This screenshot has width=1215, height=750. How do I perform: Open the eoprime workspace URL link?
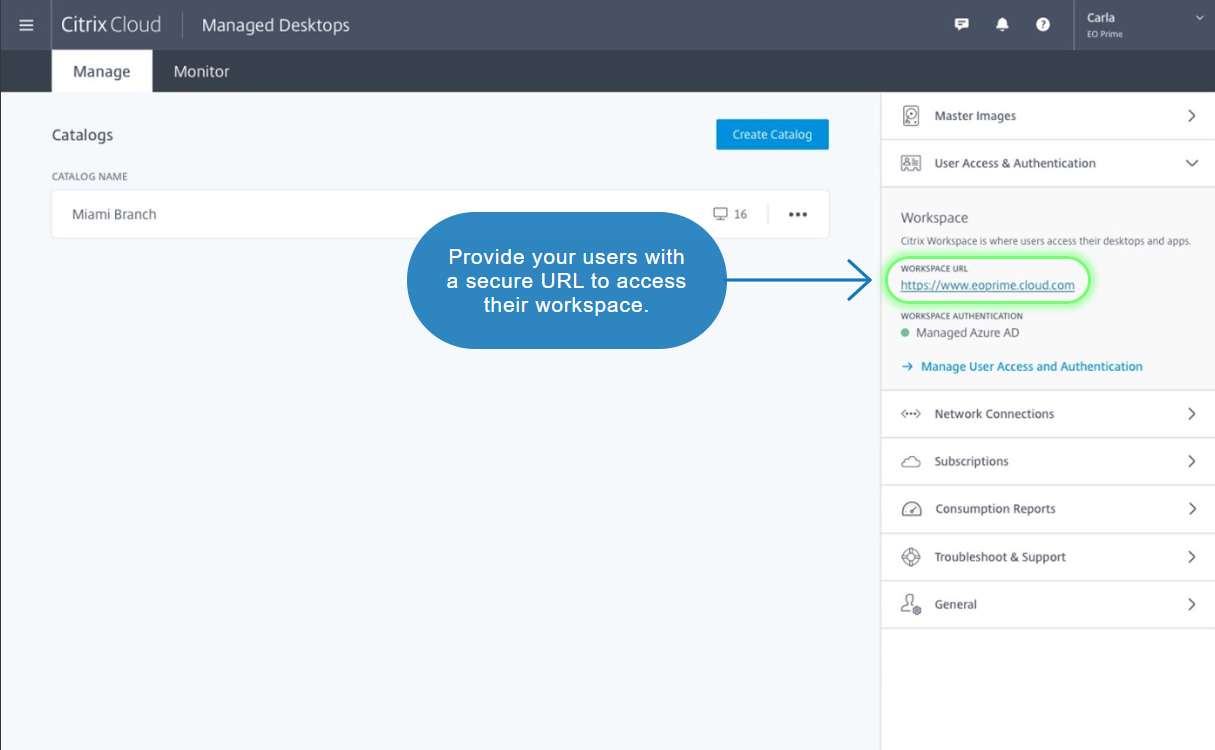987,285
